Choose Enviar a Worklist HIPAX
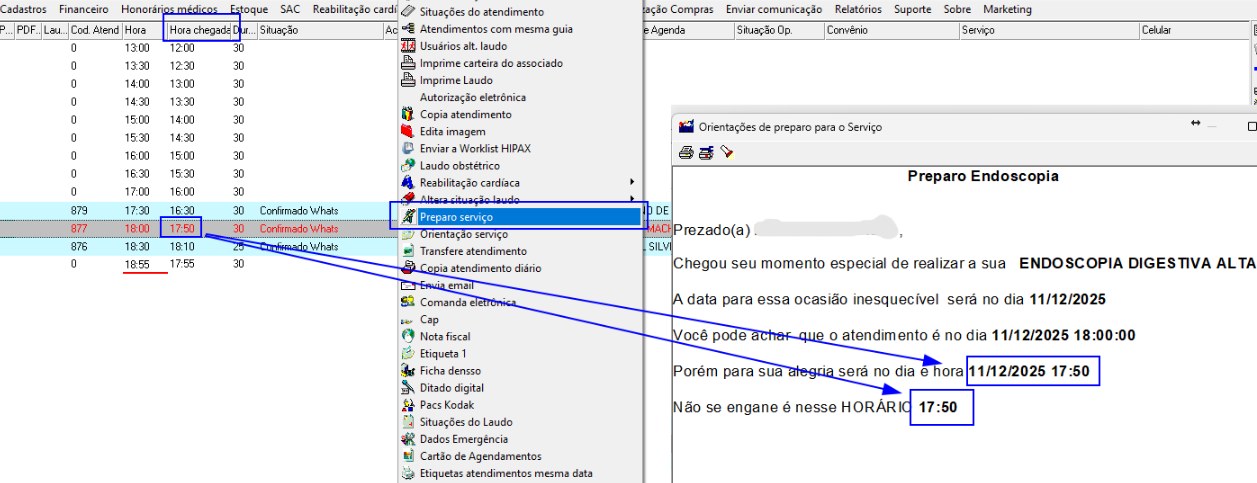This screenshot has height=483, width=1257. 474,149
